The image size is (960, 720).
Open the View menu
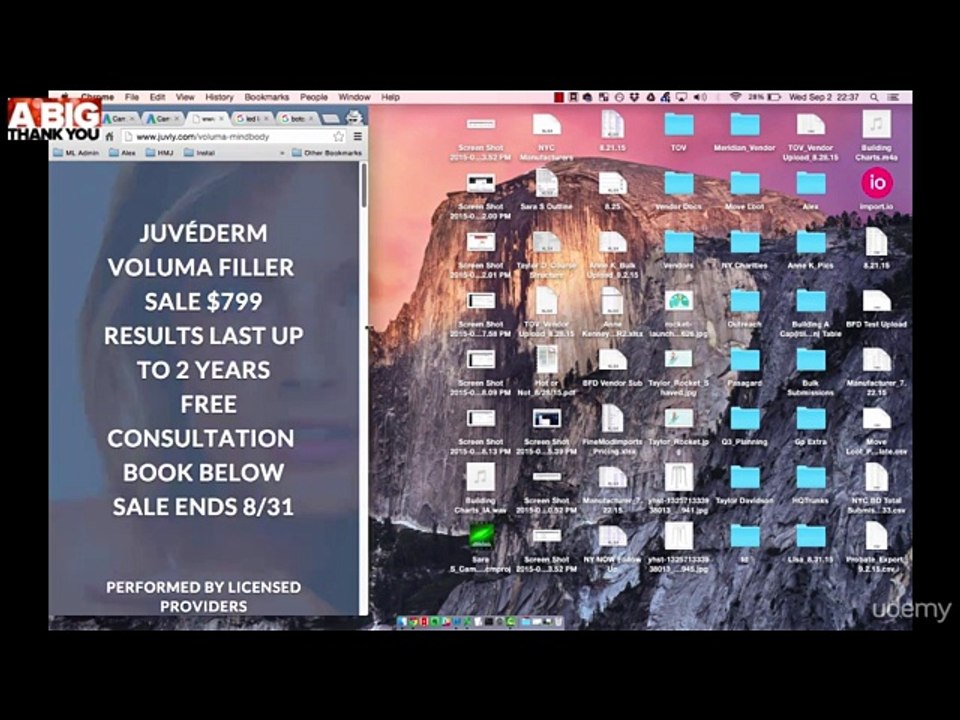pos(185,97)
